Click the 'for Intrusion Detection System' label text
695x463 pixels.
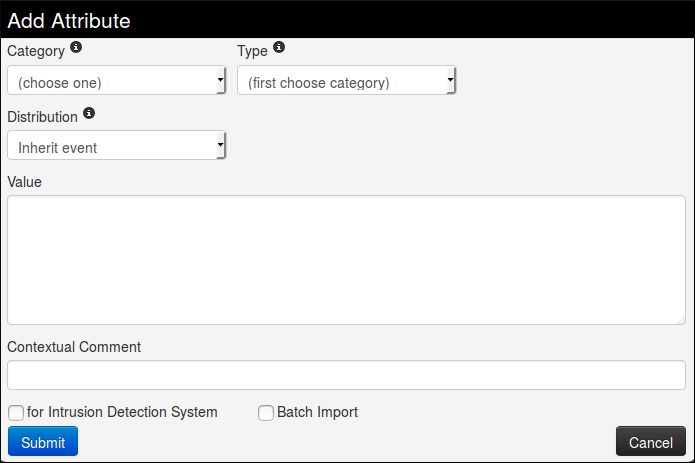[x=122, y=412]
